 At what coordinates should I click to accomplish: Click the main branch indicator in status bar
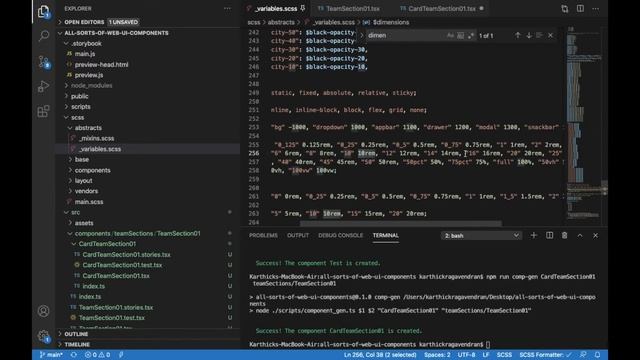click(51, 355)
